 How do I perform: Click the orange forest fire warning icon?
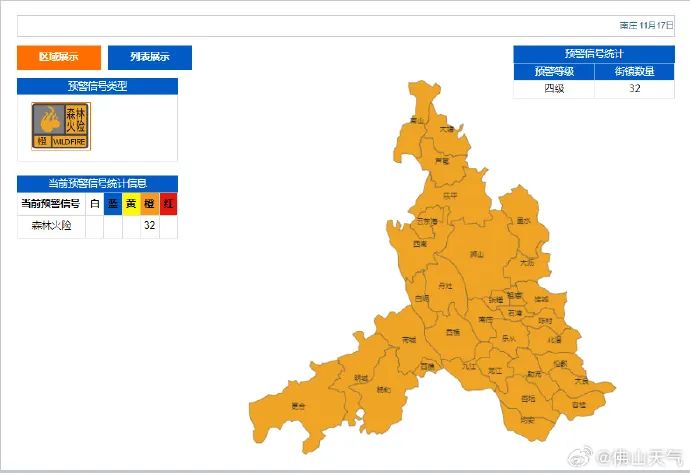(x=61, y=127)
